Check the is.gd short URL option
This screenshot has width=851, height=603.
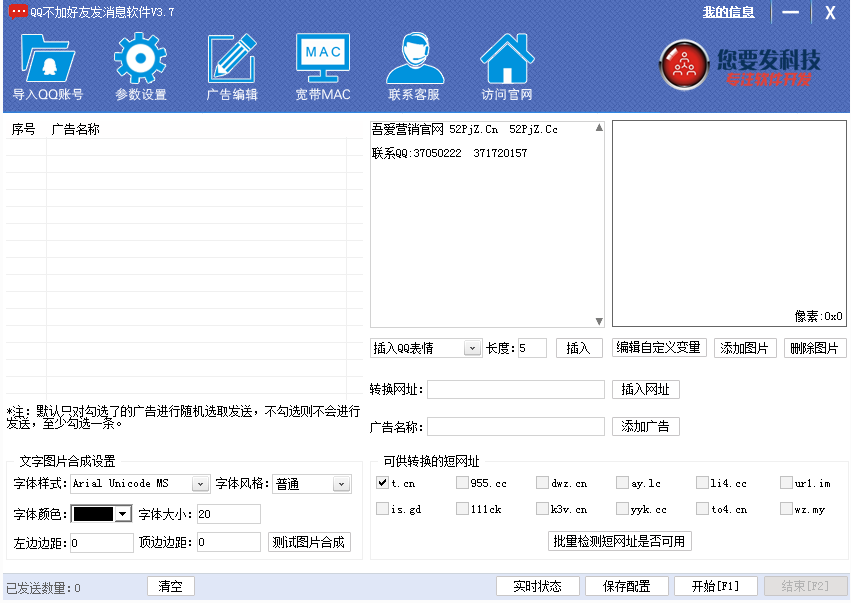[382, 509]
